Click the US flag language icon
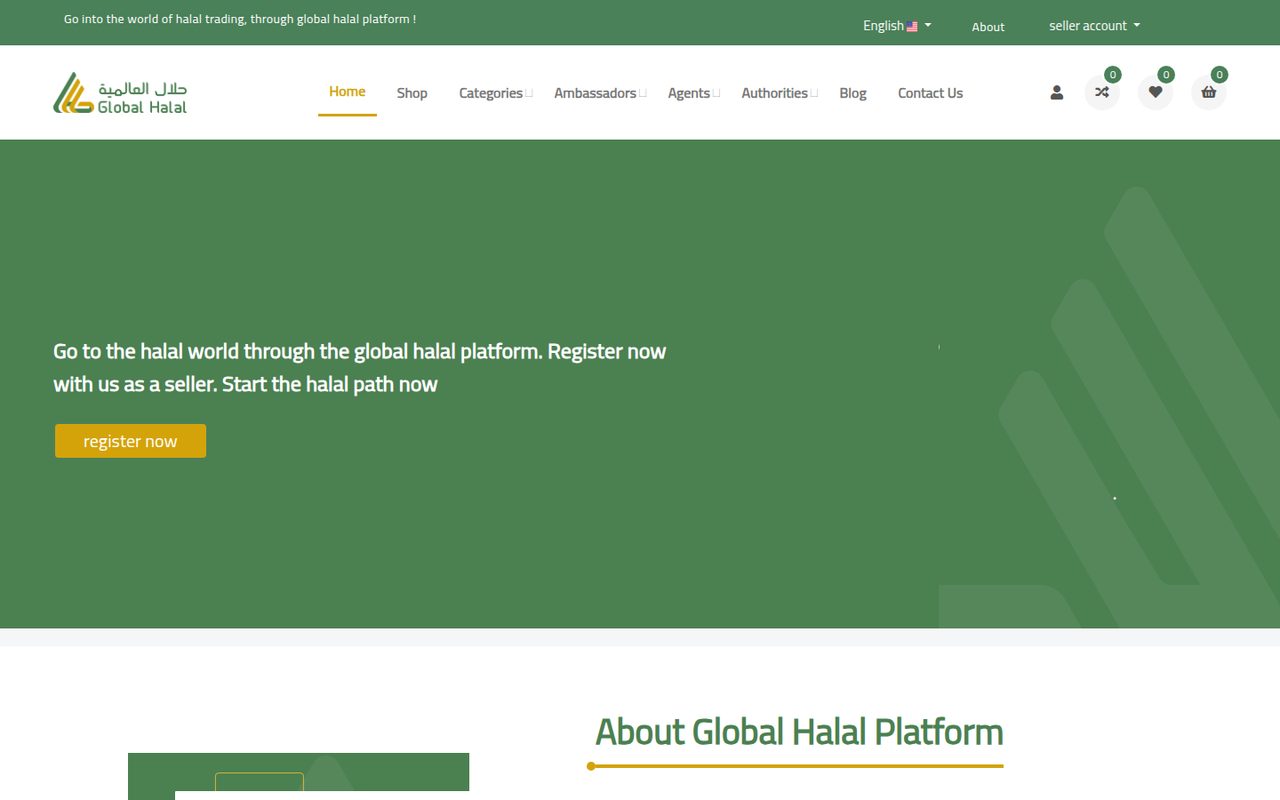Screen dimensions: 1280x800 [912, 27]
